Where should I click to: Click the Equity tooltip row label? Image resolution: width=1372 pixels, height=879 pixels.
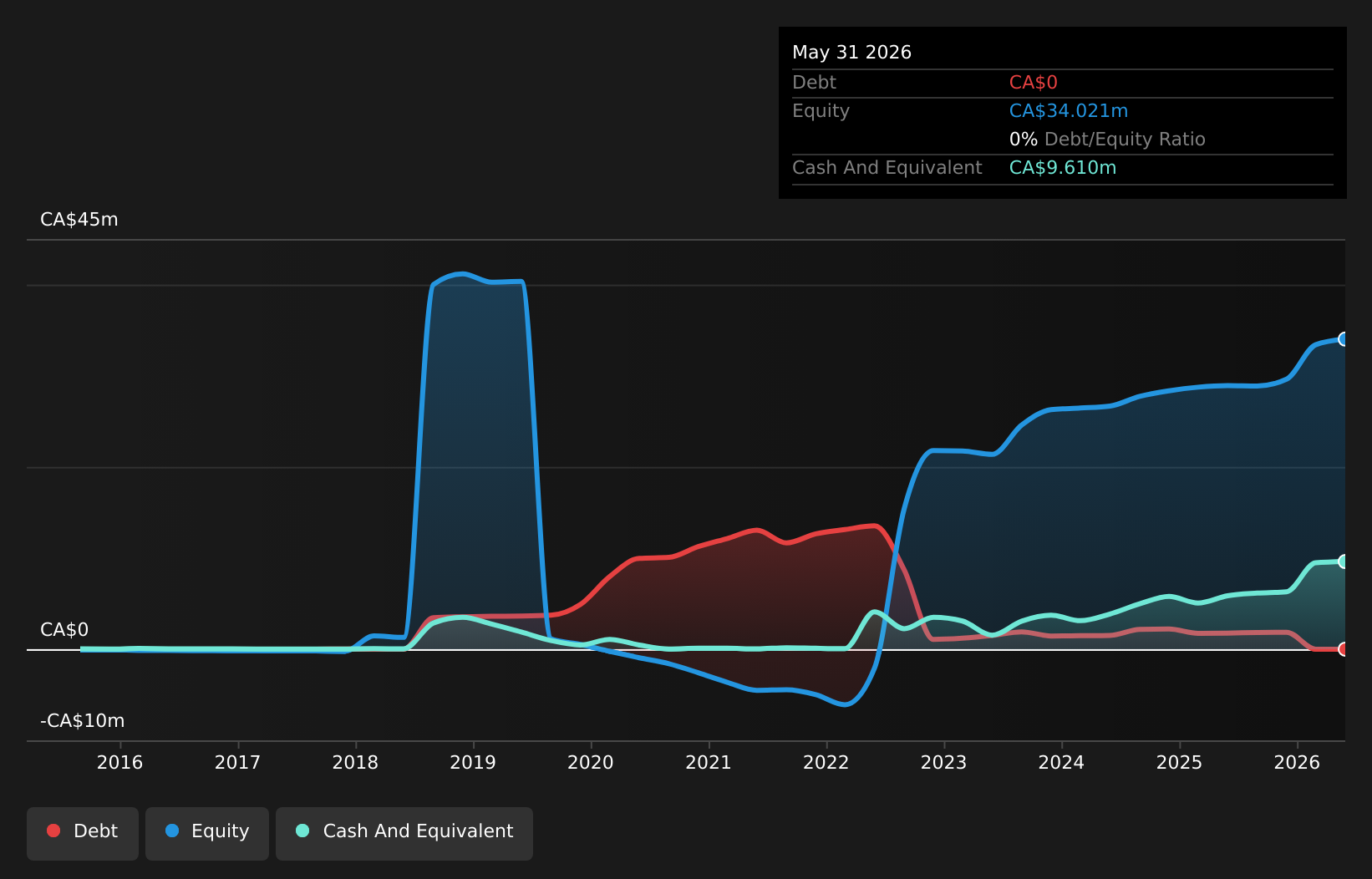(x=821, y=111)
